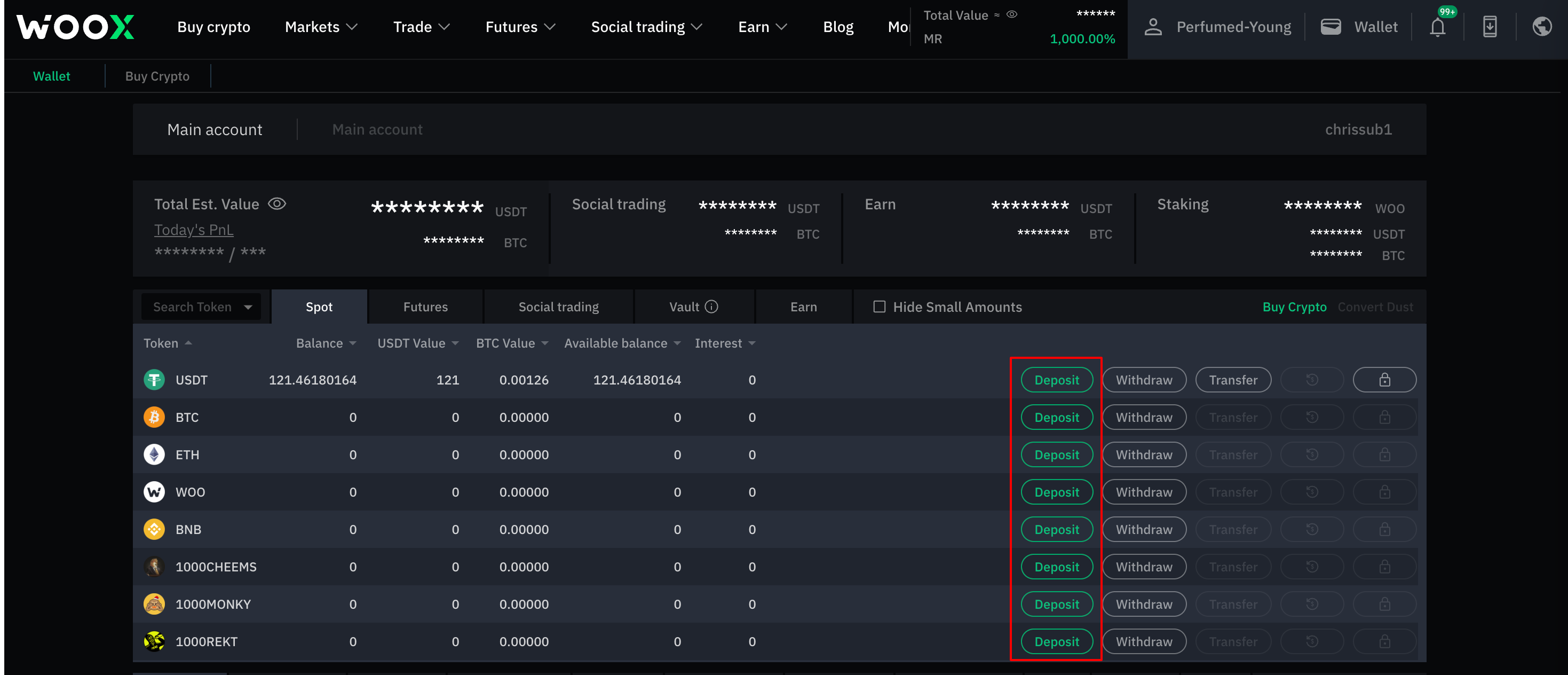Viewport: 1568px width, 675px height.
Task: Click the lock icon in BTC row
Action: pos(1384,417)
